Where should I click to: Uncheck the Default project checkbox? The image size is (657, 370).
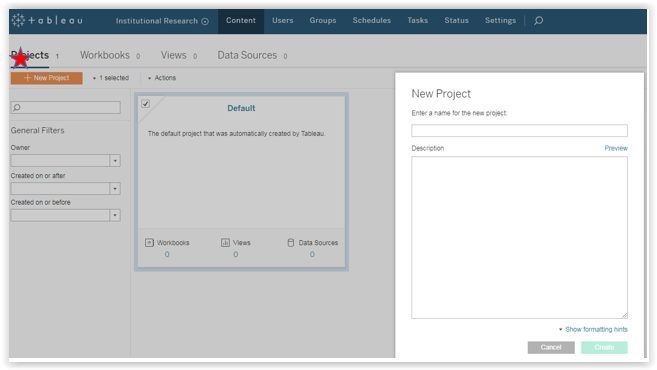145,103
